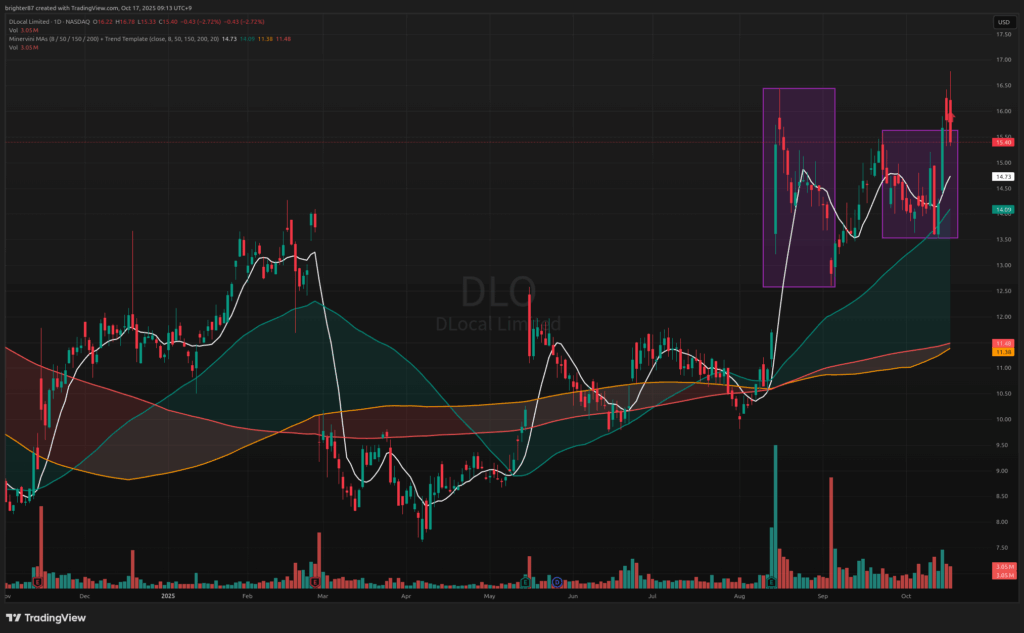Click the red 15.40 last price label
The image size is (1024, 633).
tap(1002, 143)
